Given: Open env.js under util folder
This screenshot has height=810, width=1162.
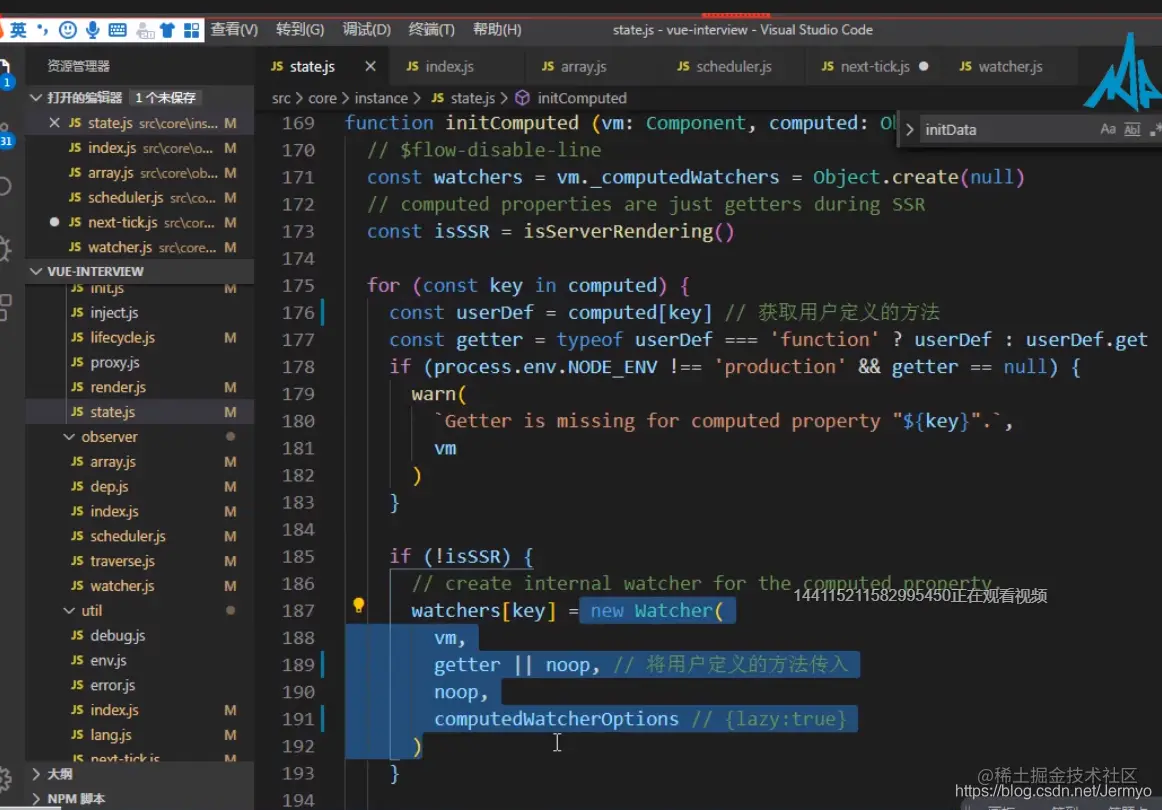Looking at the screenshot, I should pyautogui.click(x=140, y=660).
